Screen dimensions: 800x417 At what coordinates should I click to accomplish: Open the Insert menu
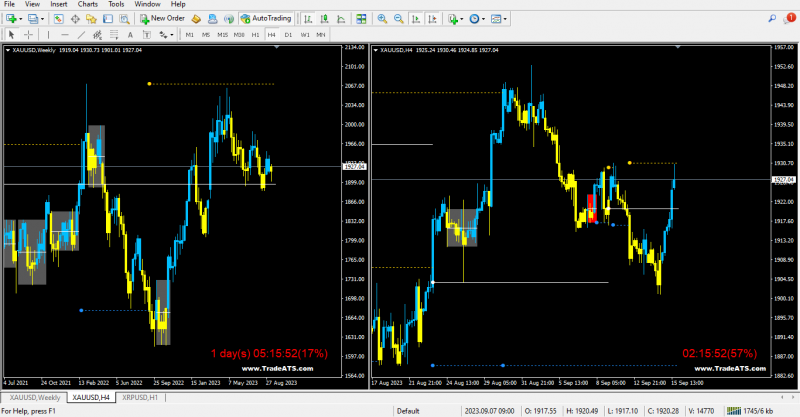[59, 4]
